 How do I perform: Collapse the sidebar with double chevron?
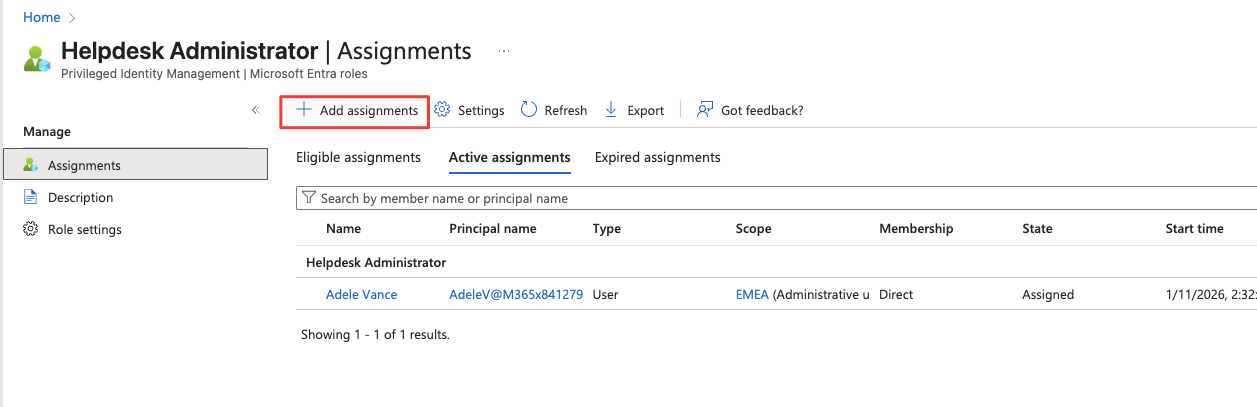tap(256, 110)
